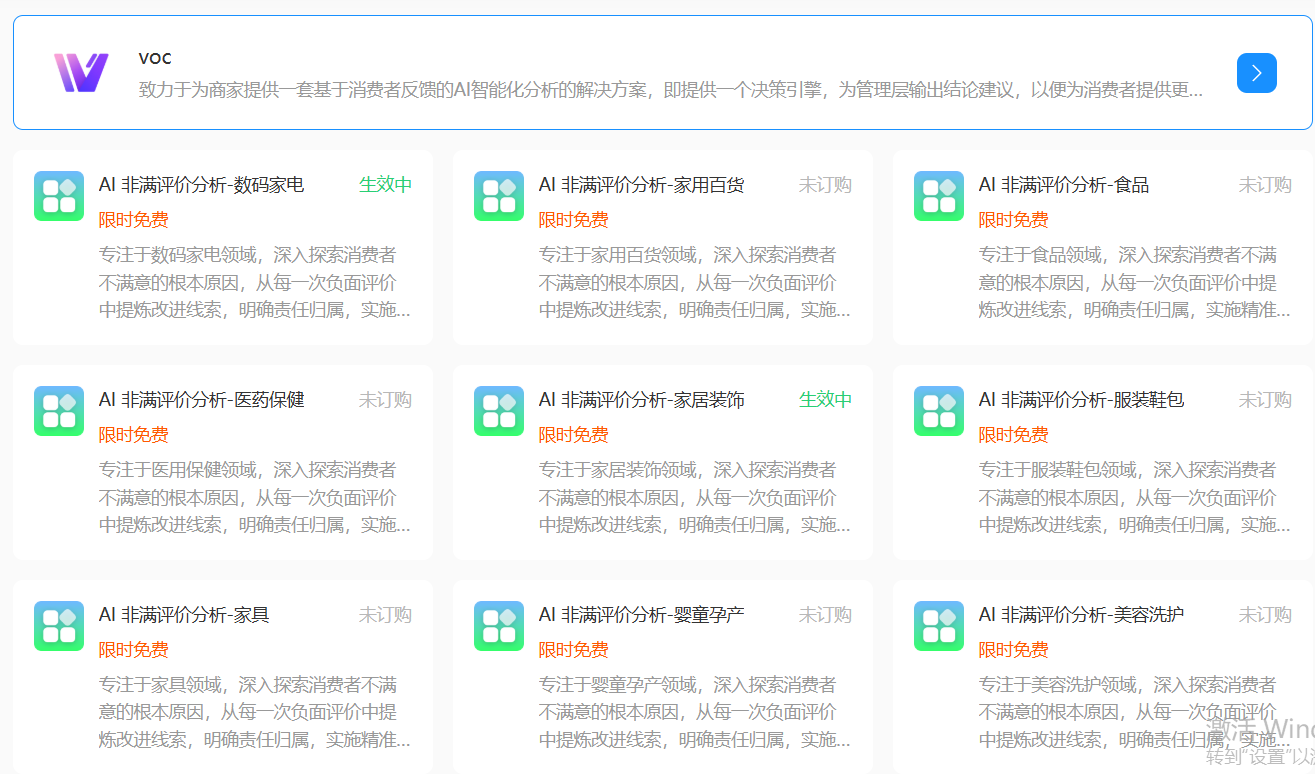Viewport: 1315px width, 774px height.
Task: Open title AI 非满评价分析-美容洗护
Action: (1081, 615)
